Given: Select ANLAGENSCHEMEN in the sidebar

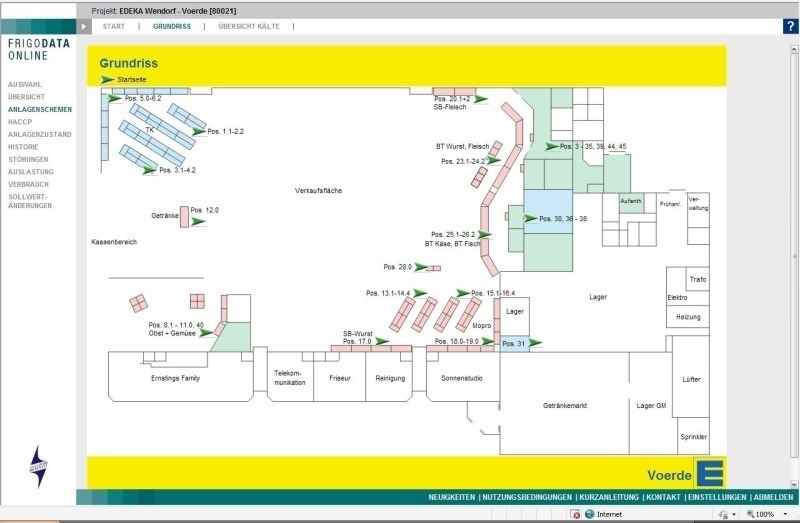Looking at the screenshot, I should 40,109.
